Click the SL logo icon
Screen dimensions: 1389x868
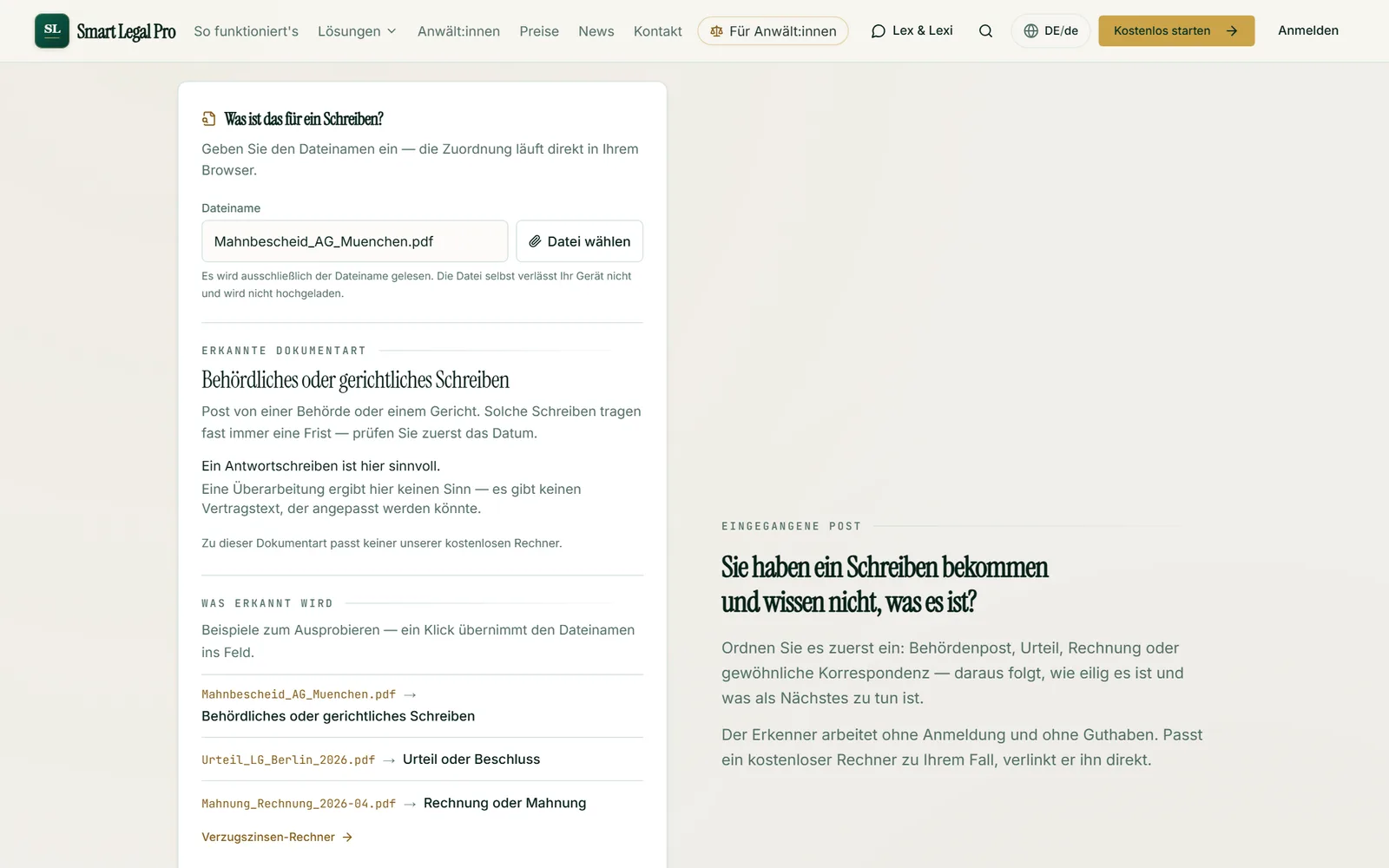52,31
